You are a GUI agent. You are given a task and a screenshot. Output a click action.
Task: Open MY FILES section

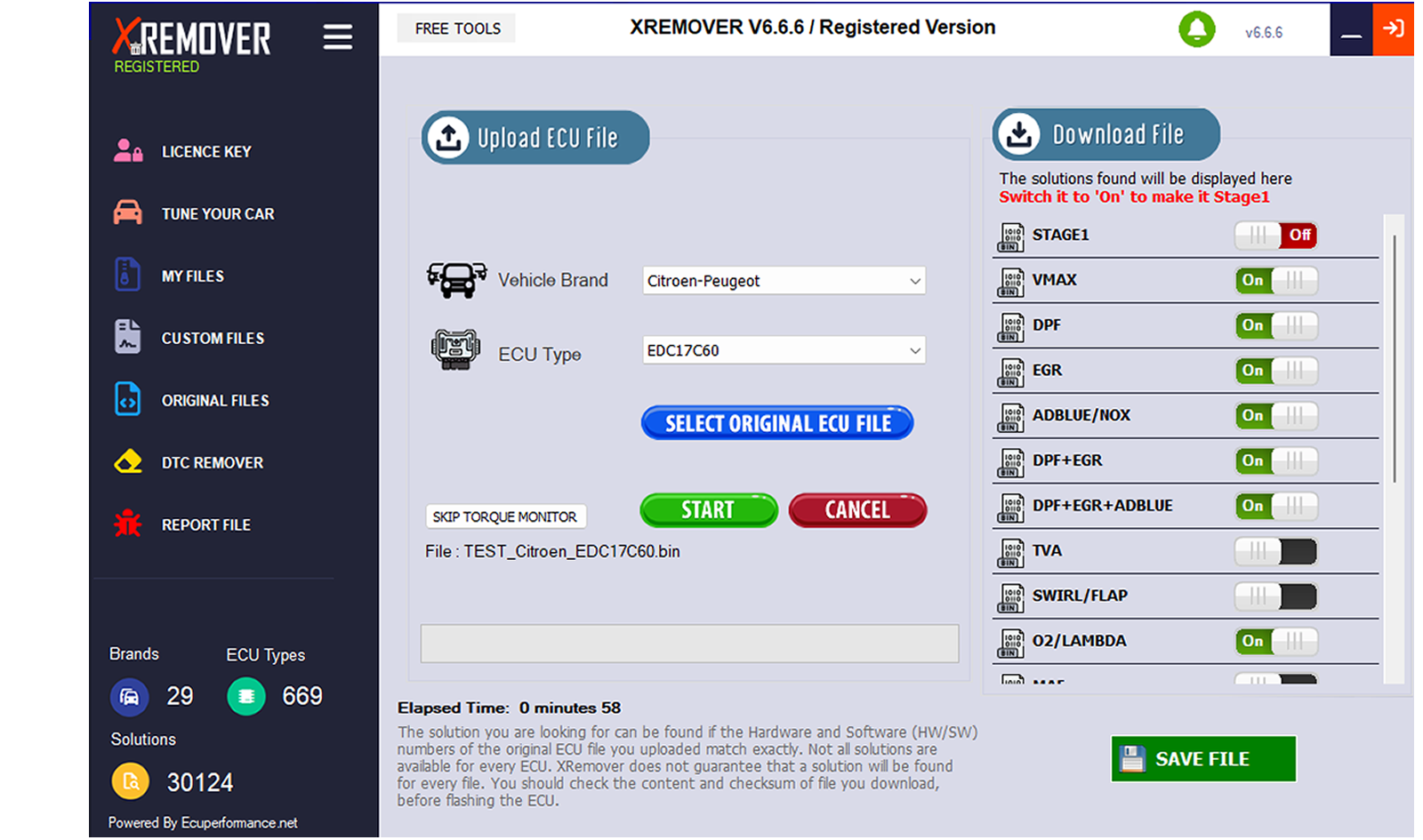[x=193, y=276]
